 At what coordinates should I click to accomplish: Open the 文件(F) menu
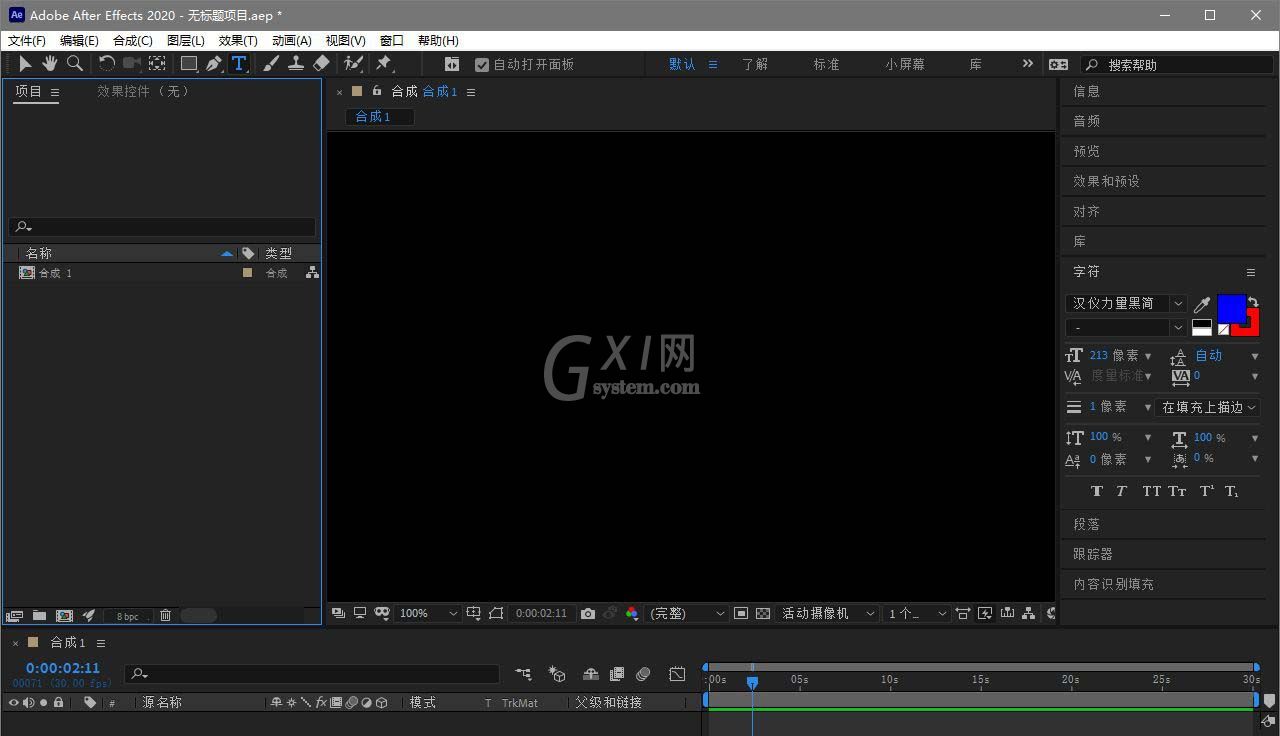(27, 41)
